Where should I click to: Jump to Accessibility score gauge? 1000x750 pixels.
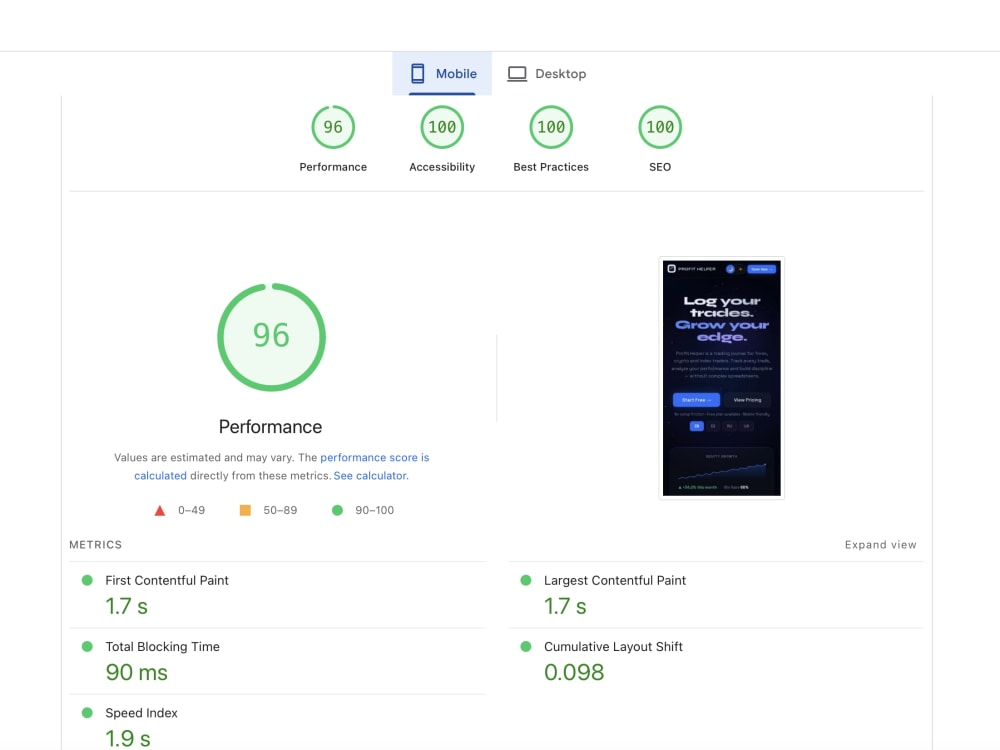pos(442,127)
